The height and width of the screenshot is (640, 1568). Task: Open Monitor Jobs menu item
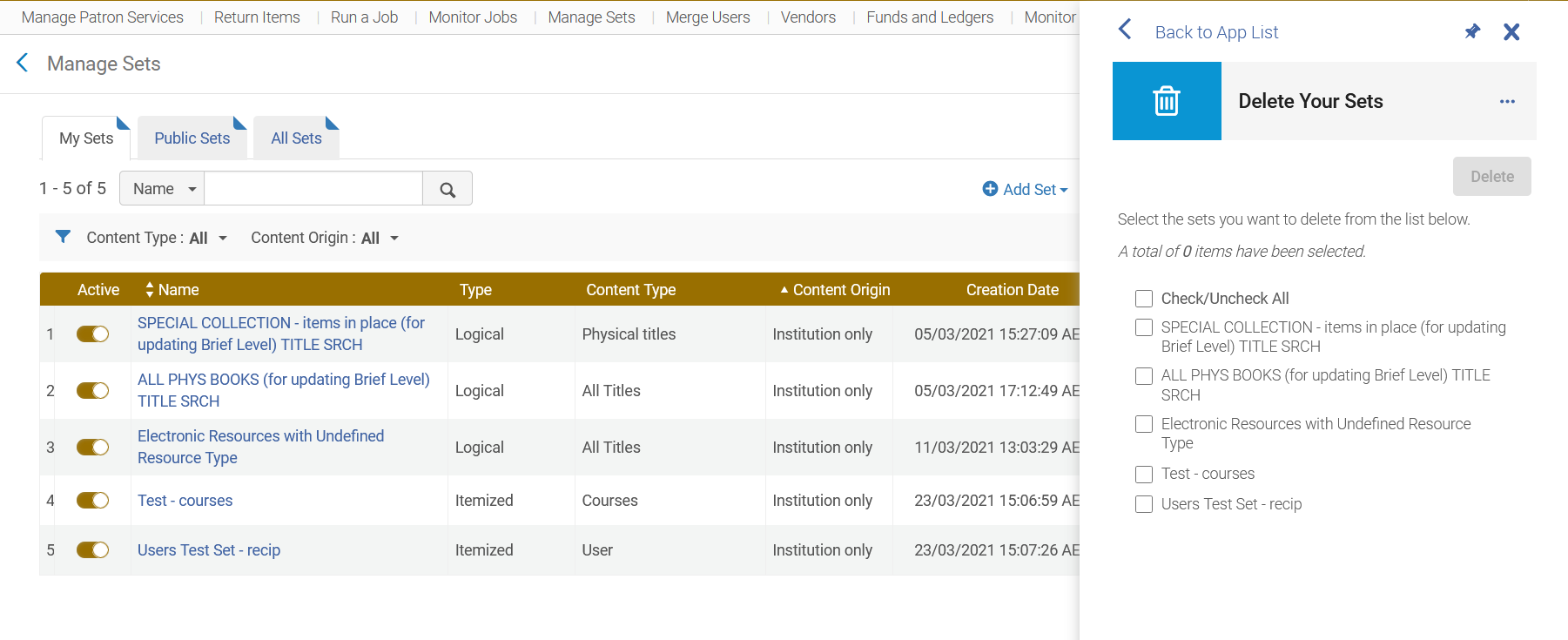[x=473, y=17]
